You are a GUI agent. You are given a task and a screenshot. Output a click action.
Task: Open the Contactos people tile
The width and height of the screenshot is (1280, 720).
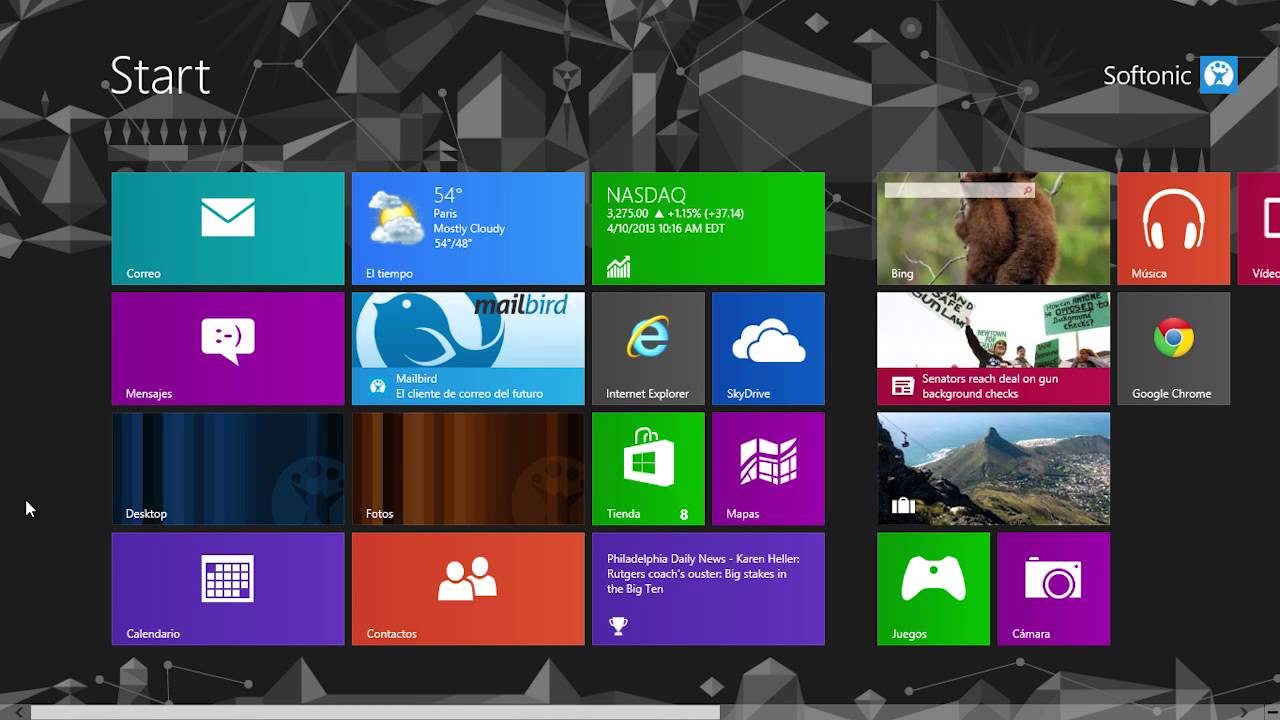click(x=468, y=589)
